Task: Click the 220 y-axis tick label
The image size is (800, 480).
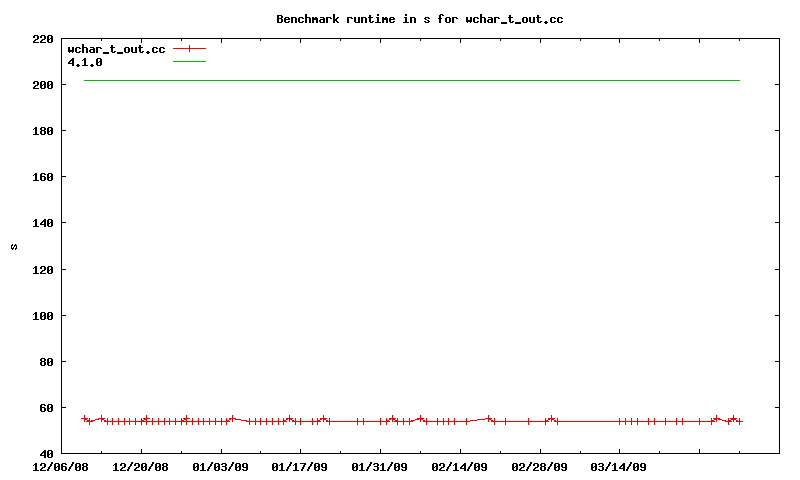Action: [x=43, y=39]
